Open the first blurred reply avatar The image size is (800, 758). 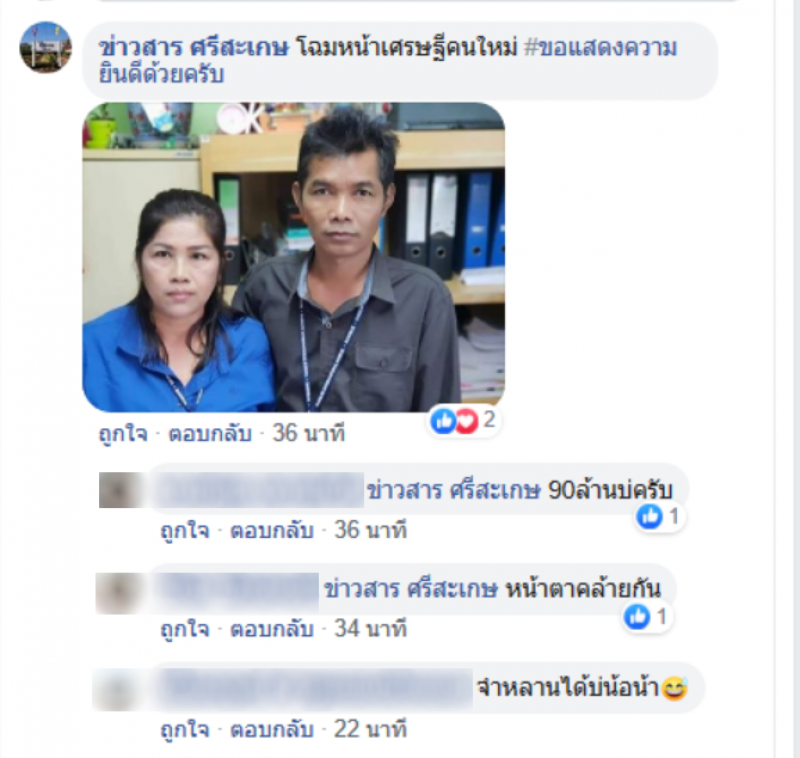point(120,490)
